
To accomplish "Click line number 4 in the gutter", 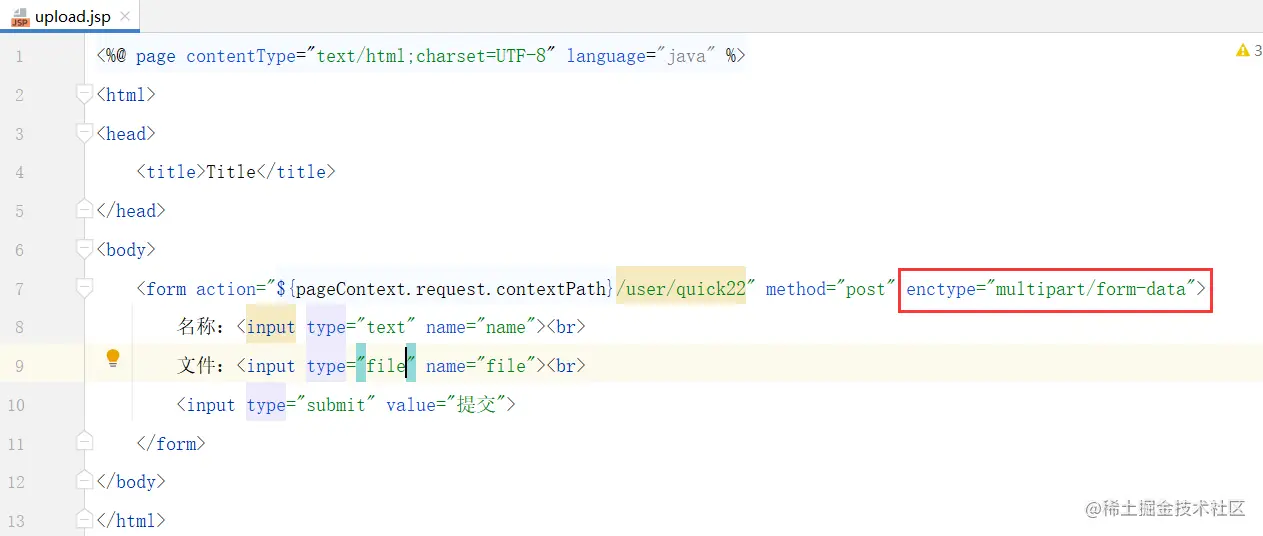I will tap(19, 173).
